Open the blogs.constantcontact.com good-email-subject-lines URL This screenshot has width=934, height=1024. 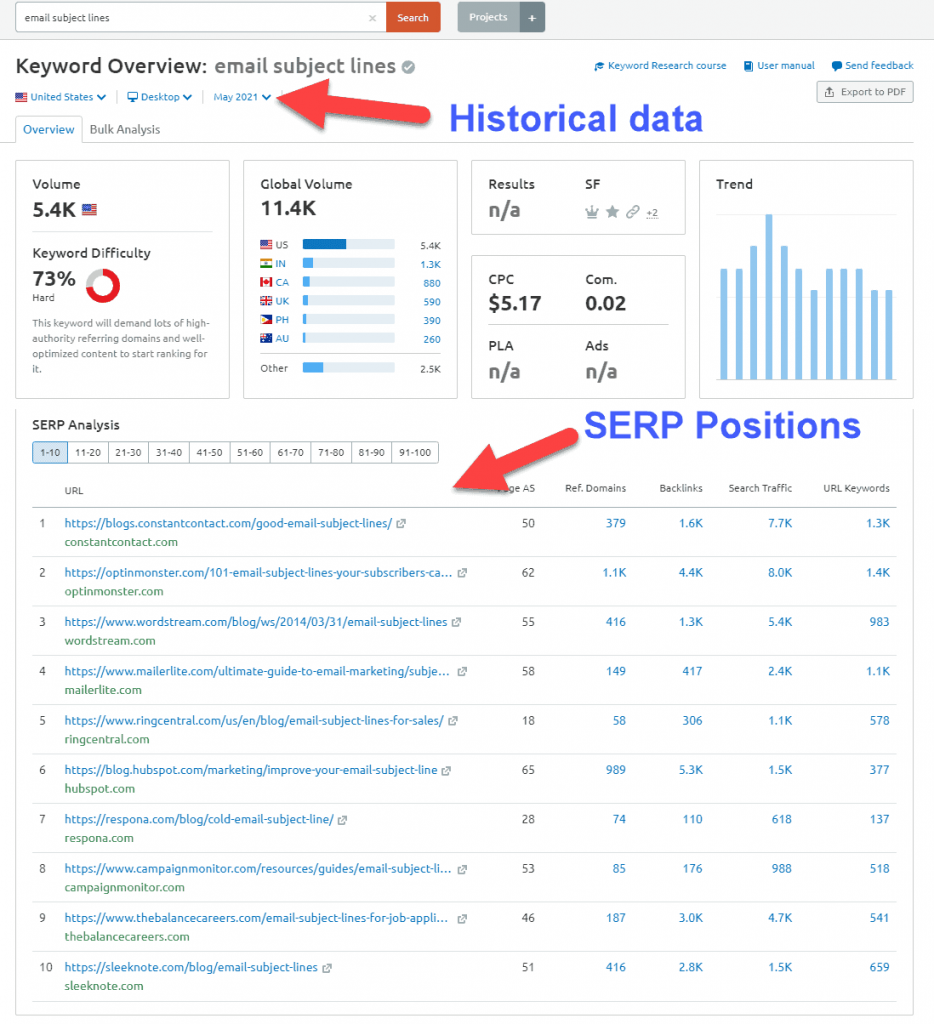point(228,524)
